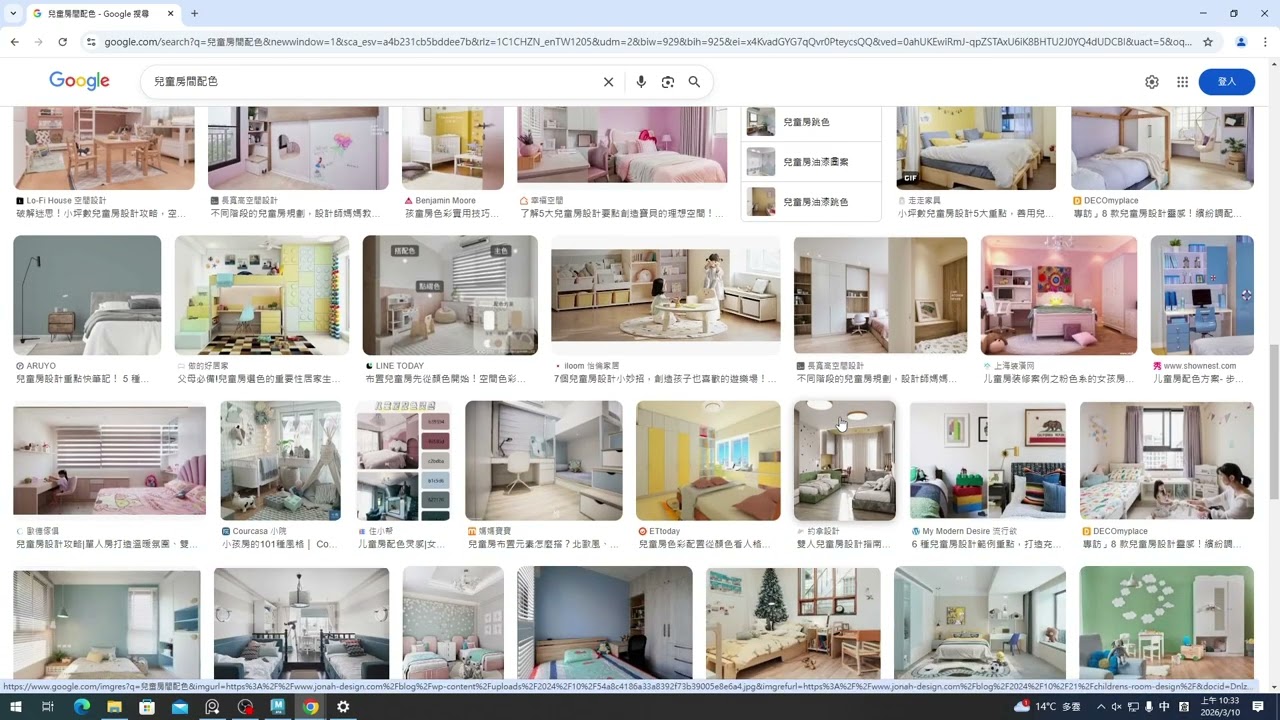Open the tab search dropdown arrow
The height and width of the screenshot is (720, 1280).
pyautogui.click(x=13, y=14)
